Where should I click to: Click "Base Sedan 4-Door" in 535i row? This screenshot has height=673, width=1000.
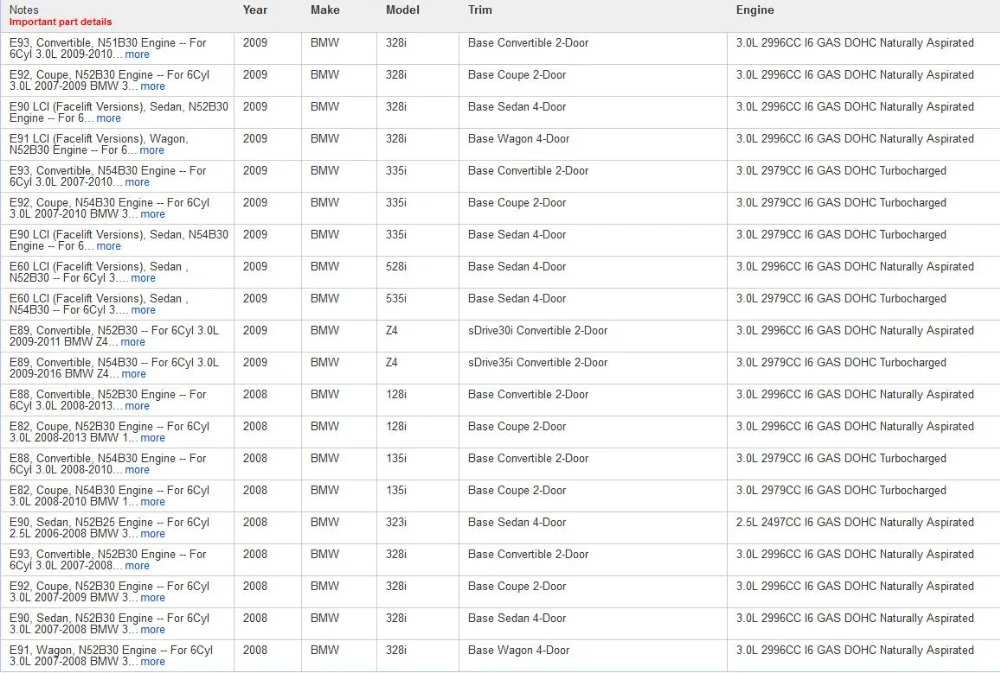(x=517, y=299)
